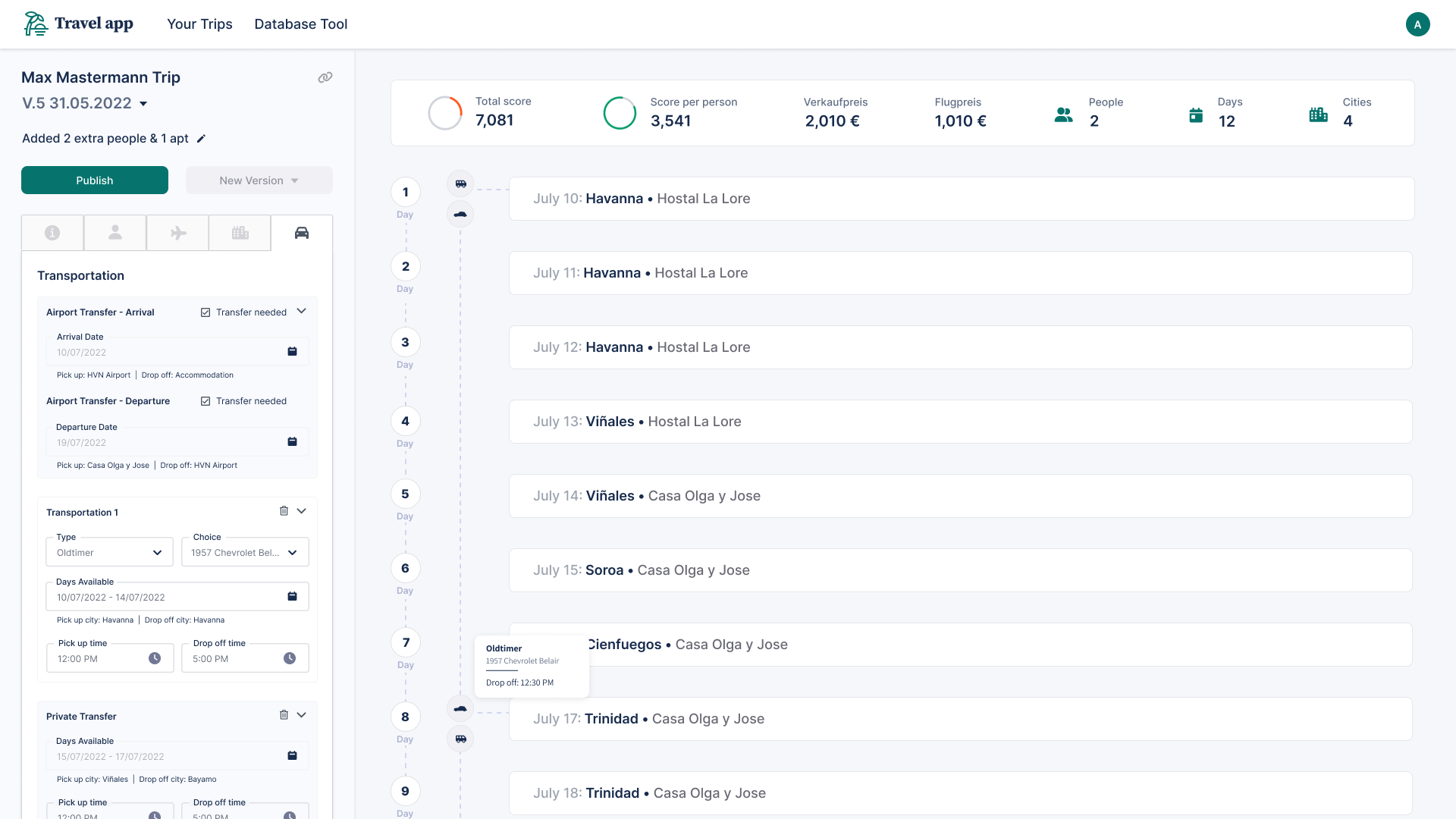The image size is (1456, 819).
Task: Click the Score per person ring
Action: click(x=620, y=113)
